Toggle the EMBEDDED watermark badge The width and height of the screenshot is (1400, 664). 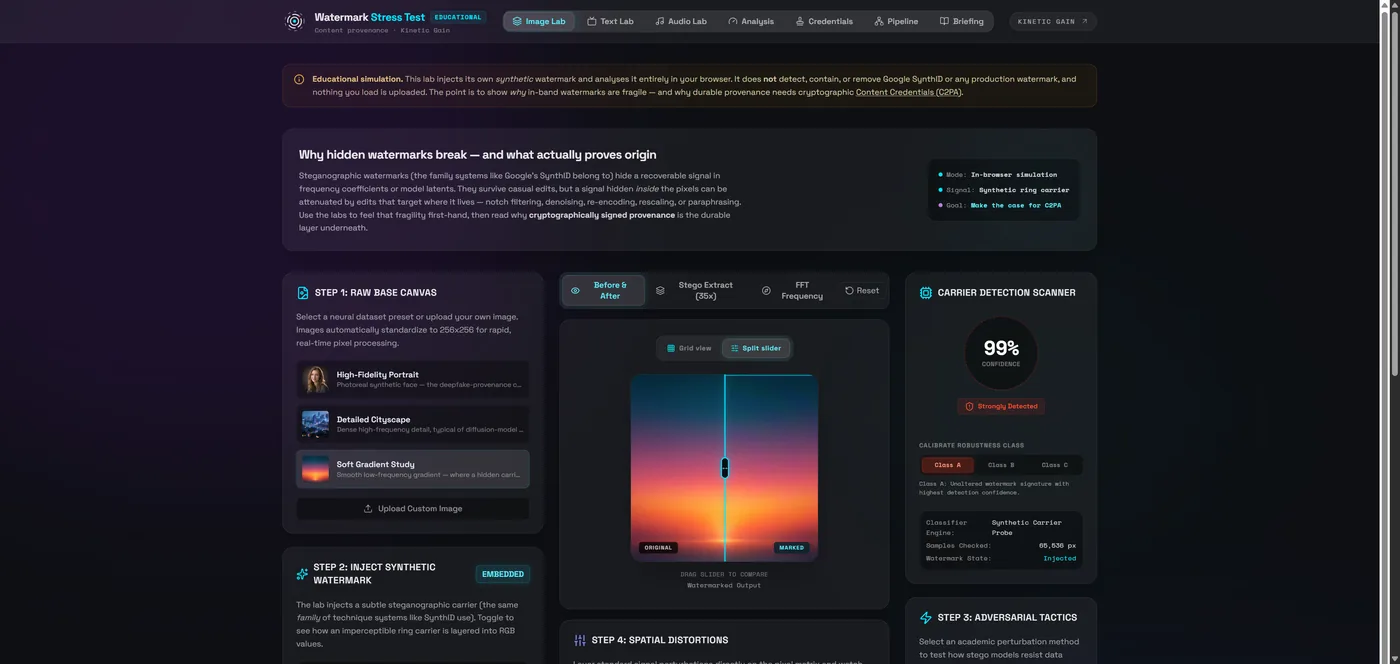(x=503, y=574)
